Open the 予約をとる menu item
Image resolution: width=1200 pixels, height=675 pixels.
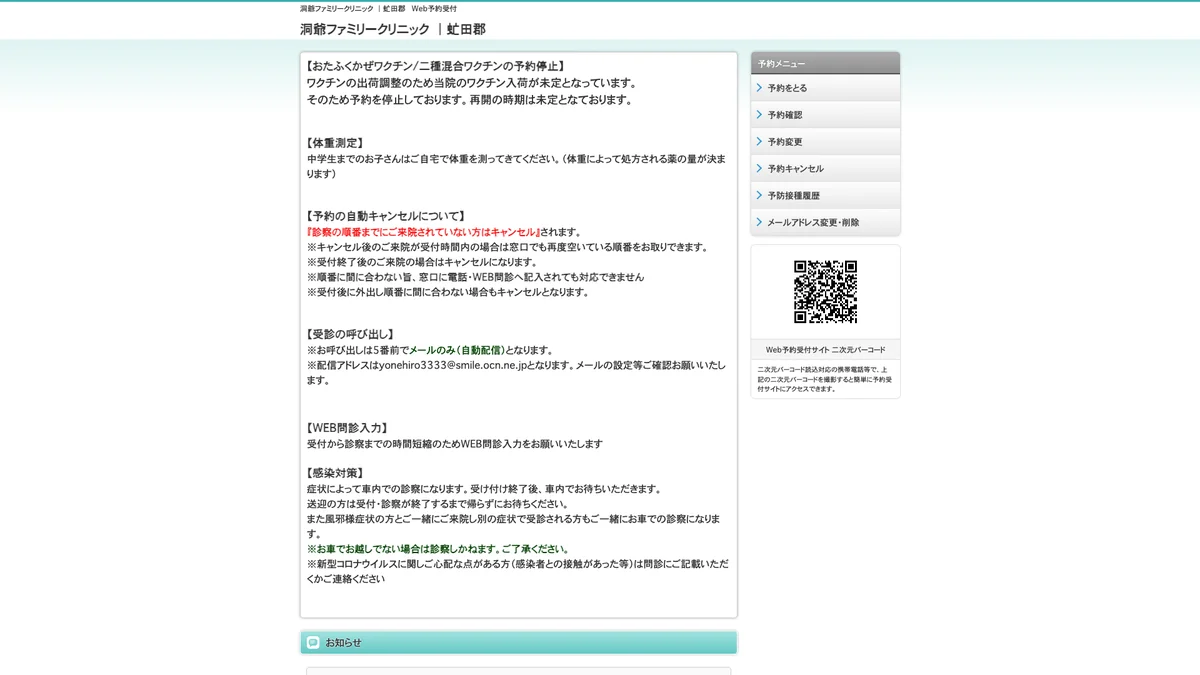(825, 88)
